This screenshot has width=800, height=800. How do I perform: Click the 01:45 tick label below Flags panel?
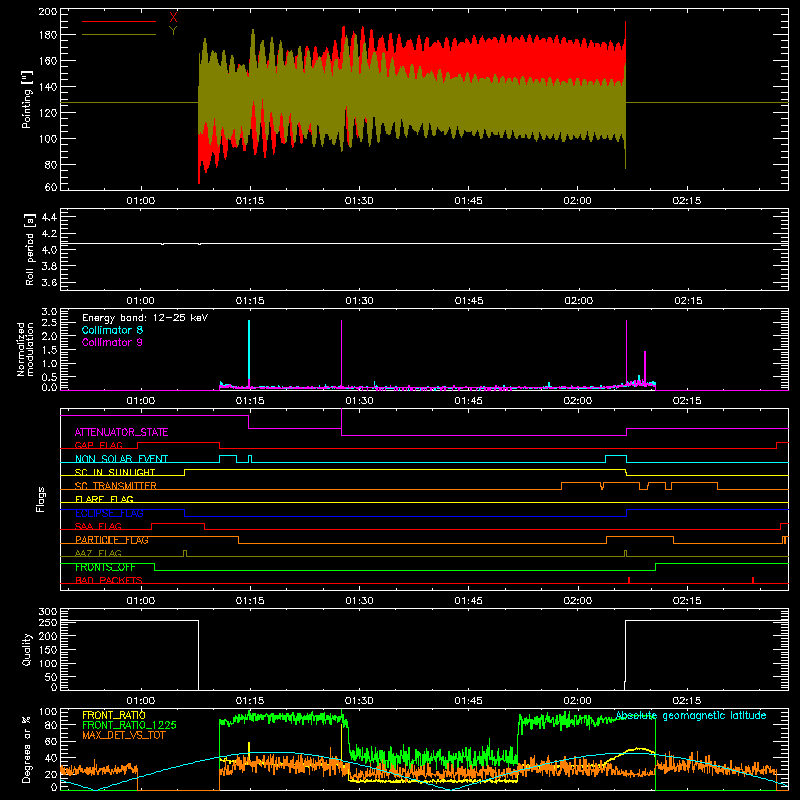point(468,601)
